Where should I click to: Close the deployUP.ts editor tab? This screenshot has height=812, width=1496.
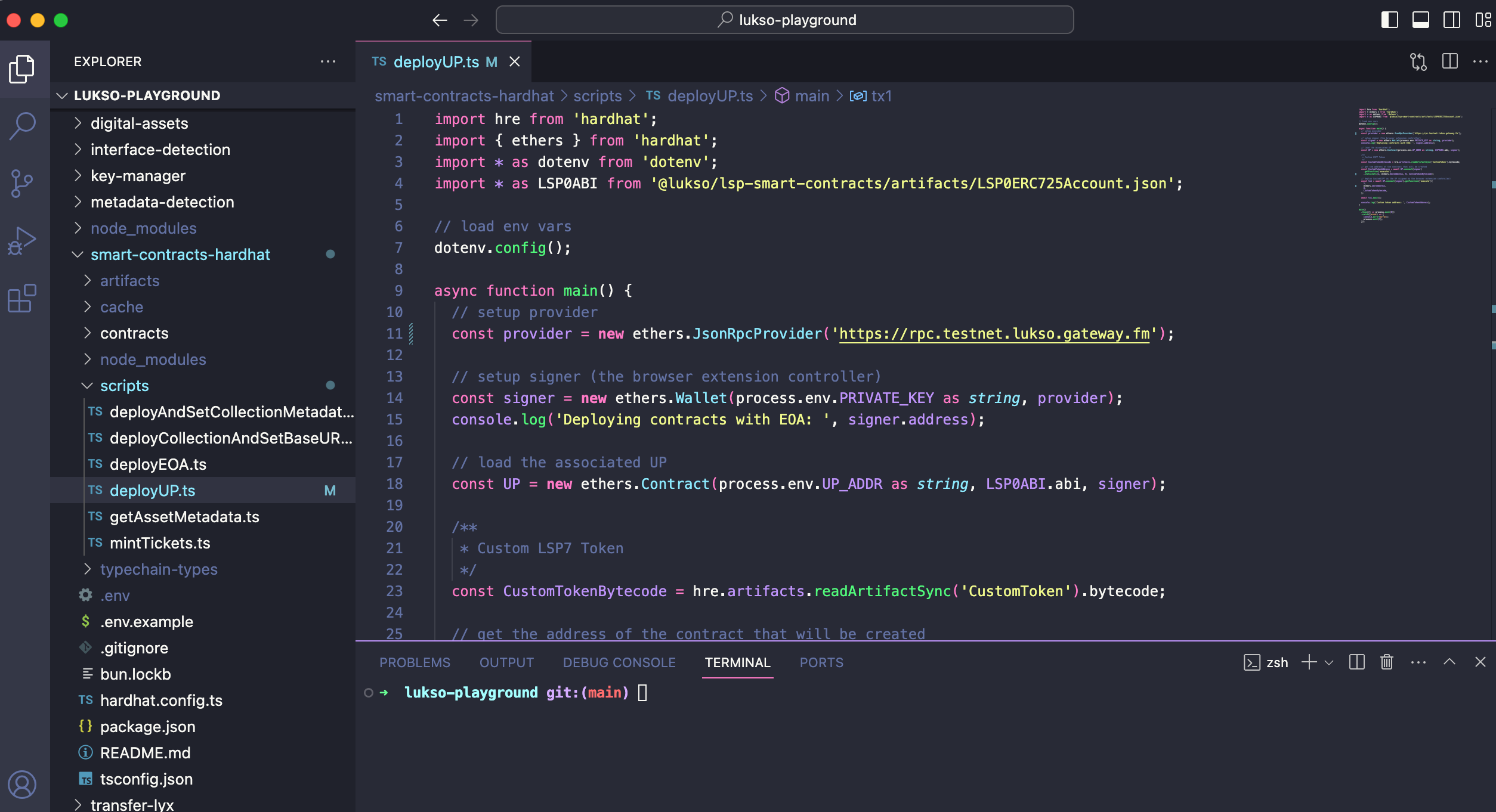click(x=514, y=62)
